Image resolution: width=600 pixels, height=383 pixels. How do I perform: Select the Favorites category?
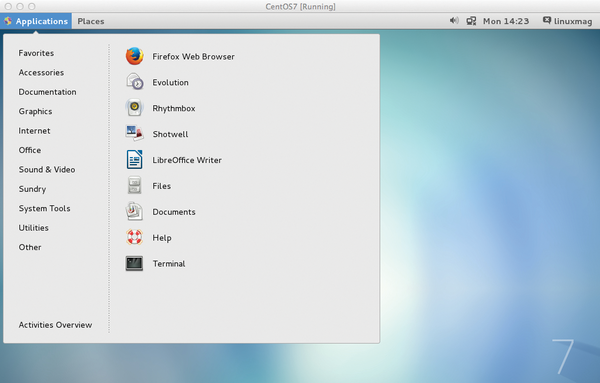(36, 53)
